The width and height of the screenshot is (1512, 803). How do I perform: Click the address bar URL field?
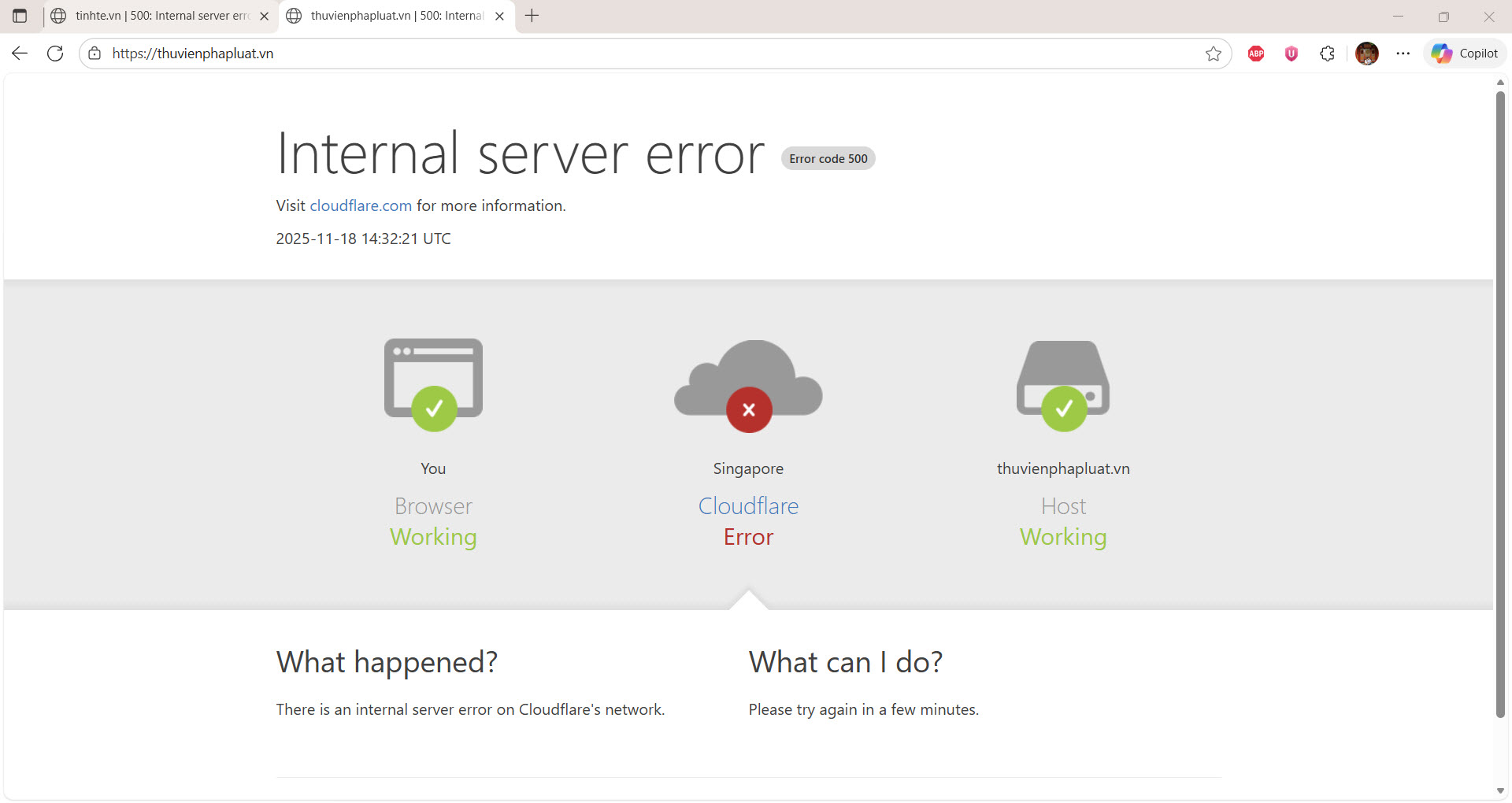(630, 54)
